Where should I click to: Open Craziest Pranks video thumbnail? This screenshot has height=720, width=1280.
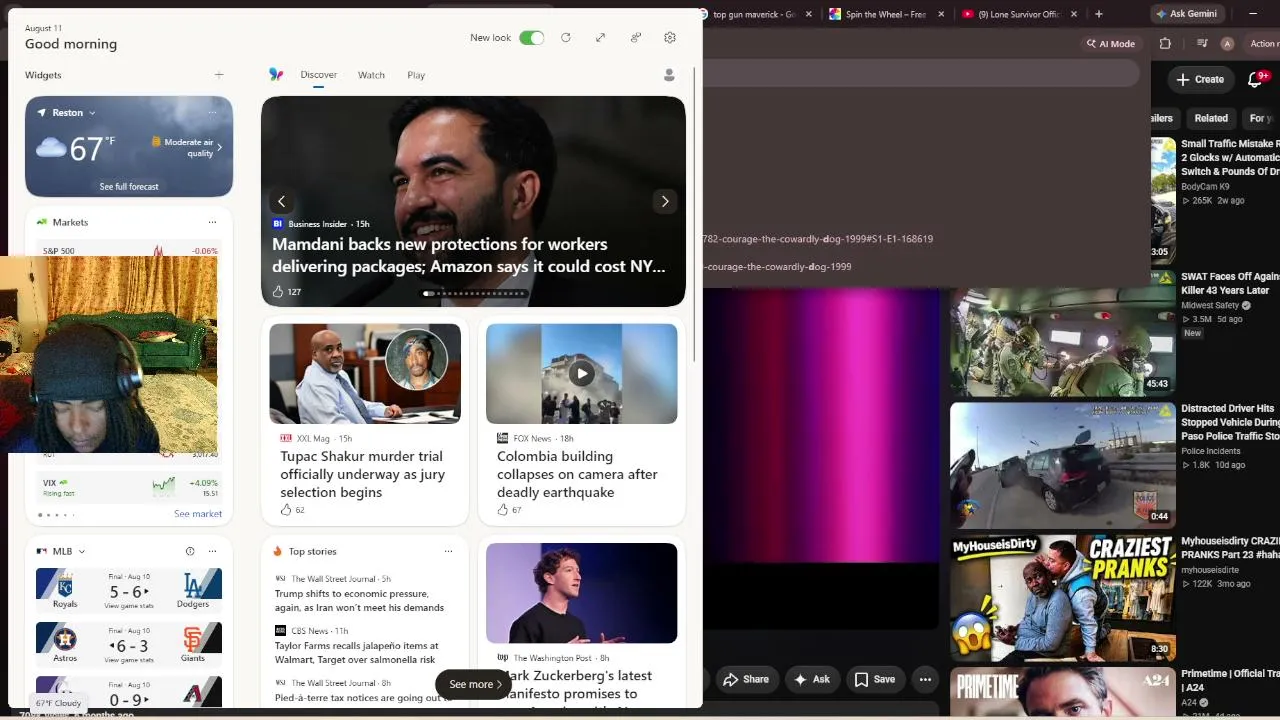click(1063, 598)
